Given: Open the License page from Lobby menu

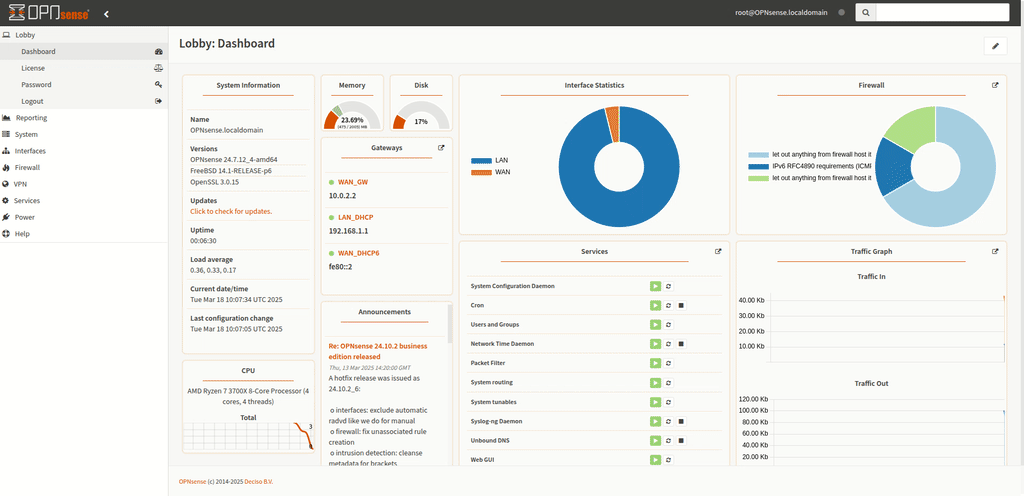Looking at the screenshot, I should click(x=33, y=68).
